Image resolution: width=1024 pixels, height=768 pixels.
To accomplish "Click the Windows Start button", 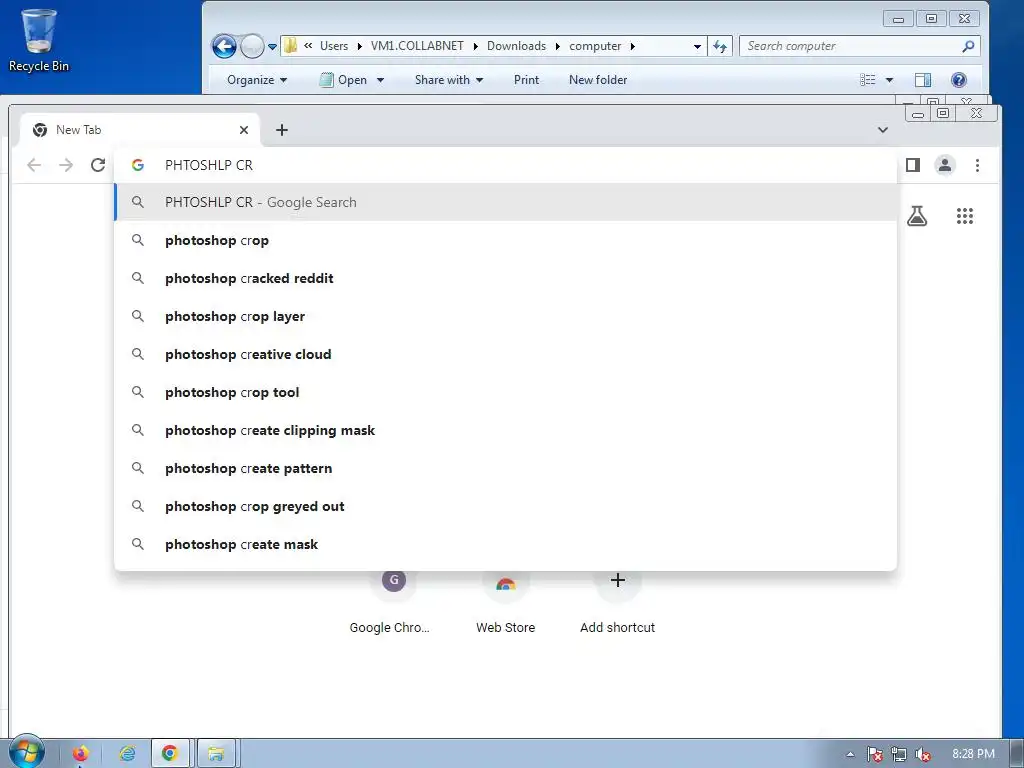I will (26, 752).
